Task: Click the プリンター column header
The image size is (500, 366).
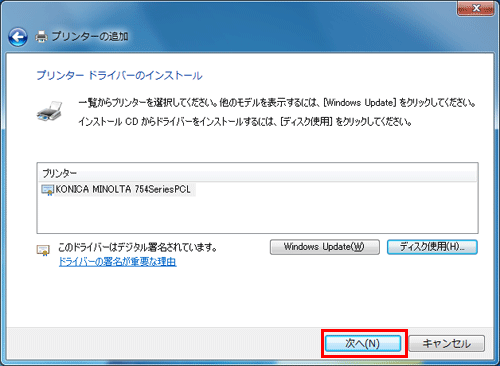Action: click(x=257, y=173)
